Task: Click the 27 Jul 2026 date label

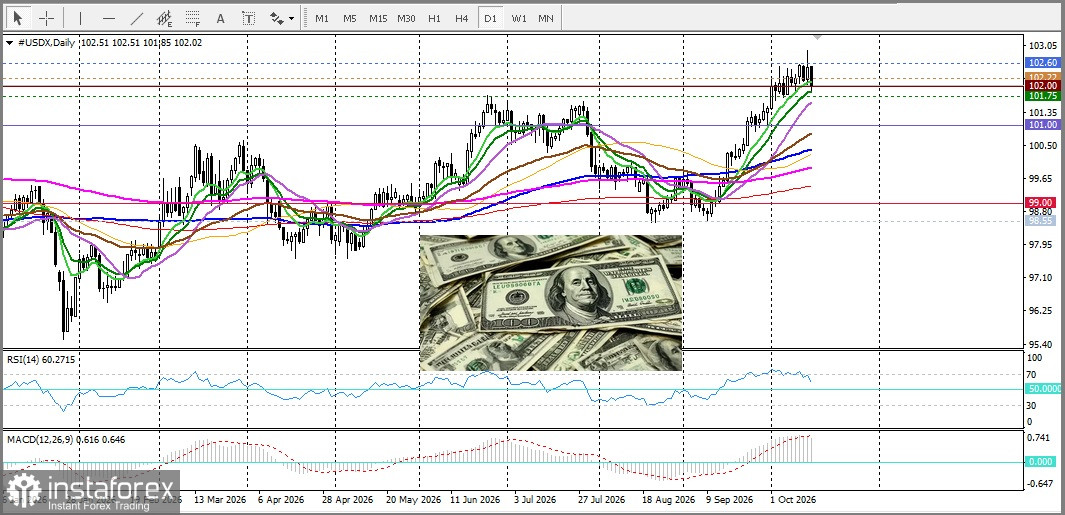Action: pos(601,499)
